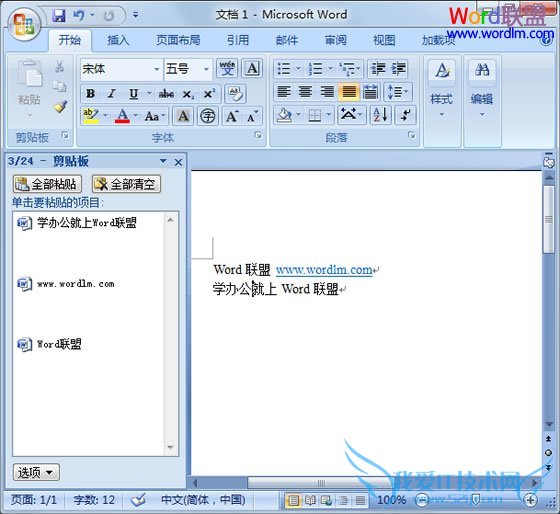Click the paragraph shading paint bucket
The image size is (560, 514).
(285, 115)
